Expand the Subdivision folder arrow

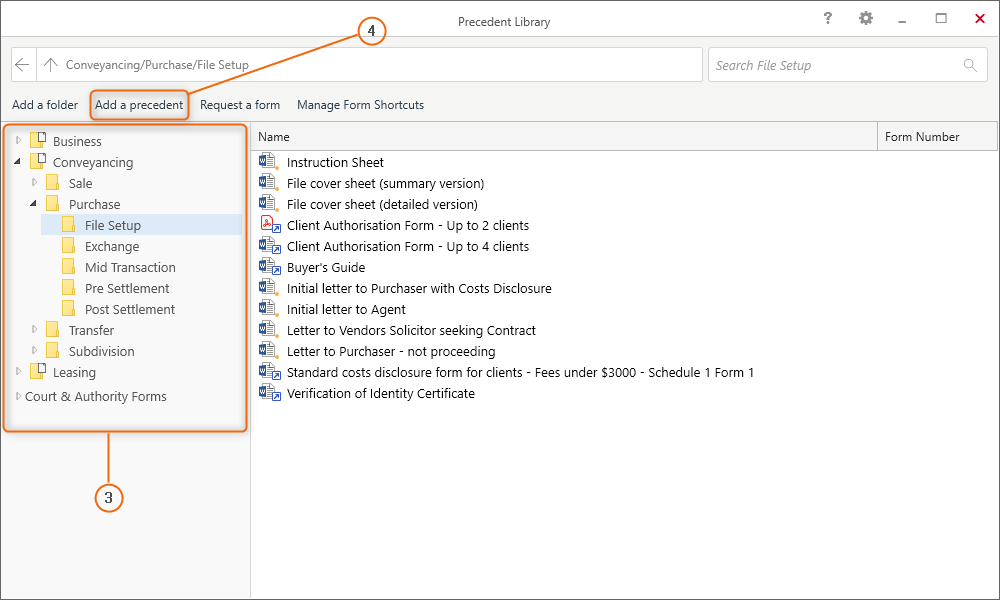(x=34, y=351)
